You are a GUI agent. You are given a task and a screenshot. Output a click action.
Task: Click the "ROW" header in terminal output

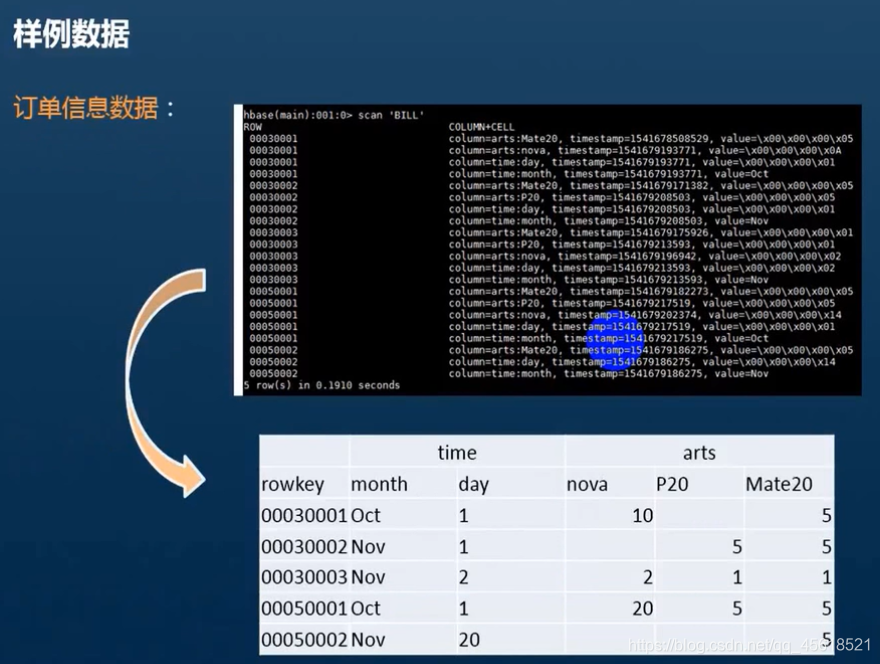253,127
